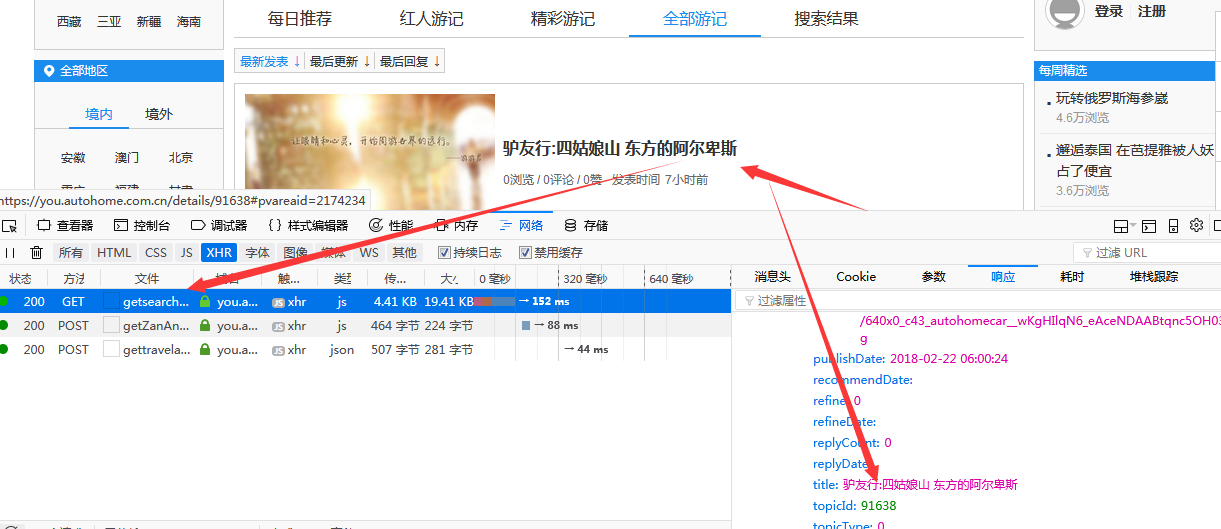This screenshot has height=529, width=1221.
Task: Switch to the Cookie tab
Action: (x=856, y=277)
